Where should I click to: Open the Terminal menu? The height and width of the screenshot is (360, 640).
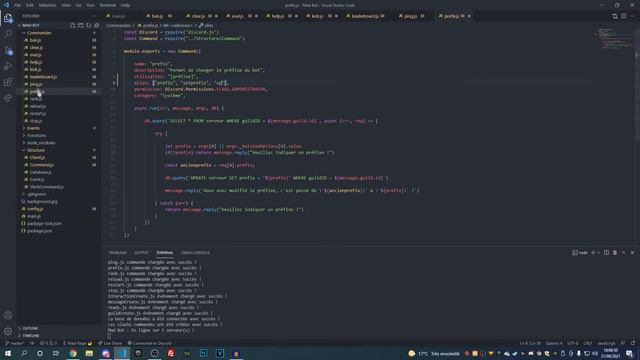[107, 5]
